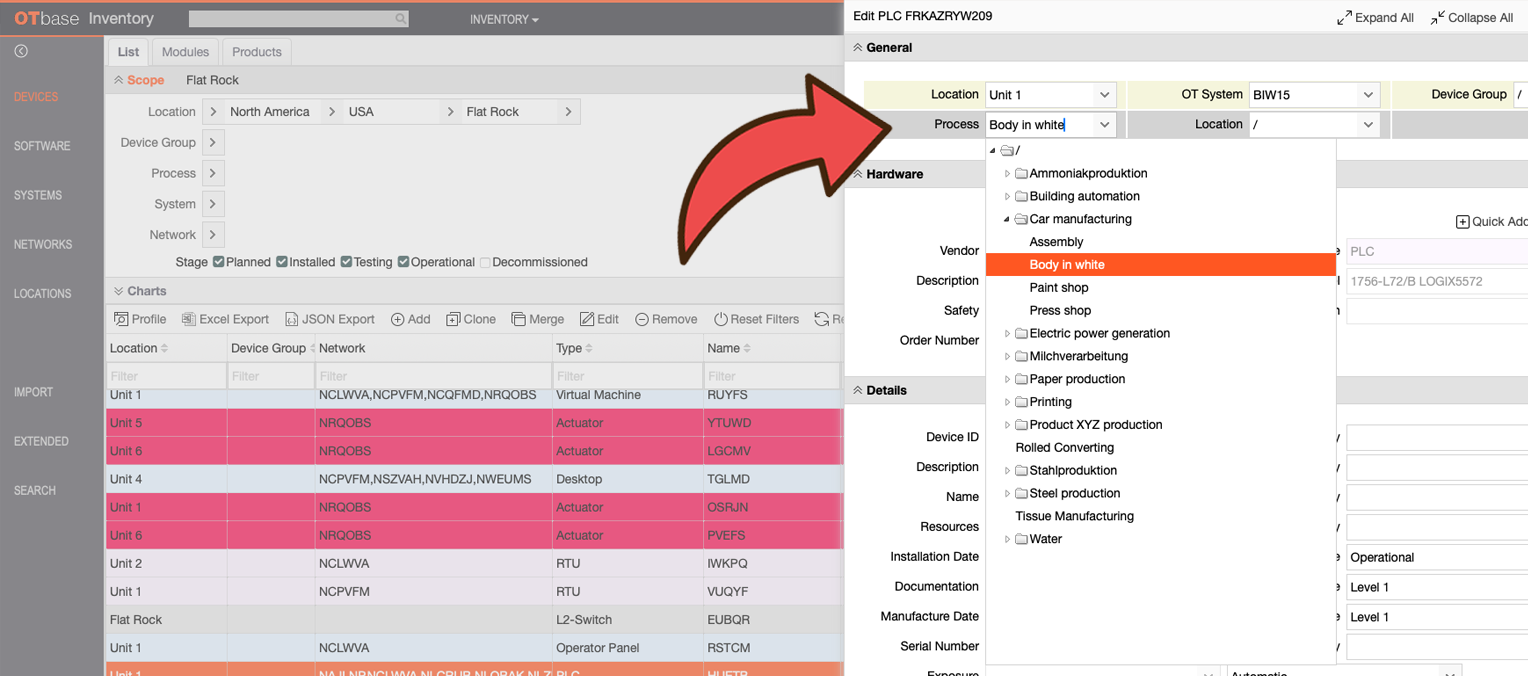Viewport: 1528px width, 676px height.
Task: Click the YTUWD actuator row
Action: [475, 423]
